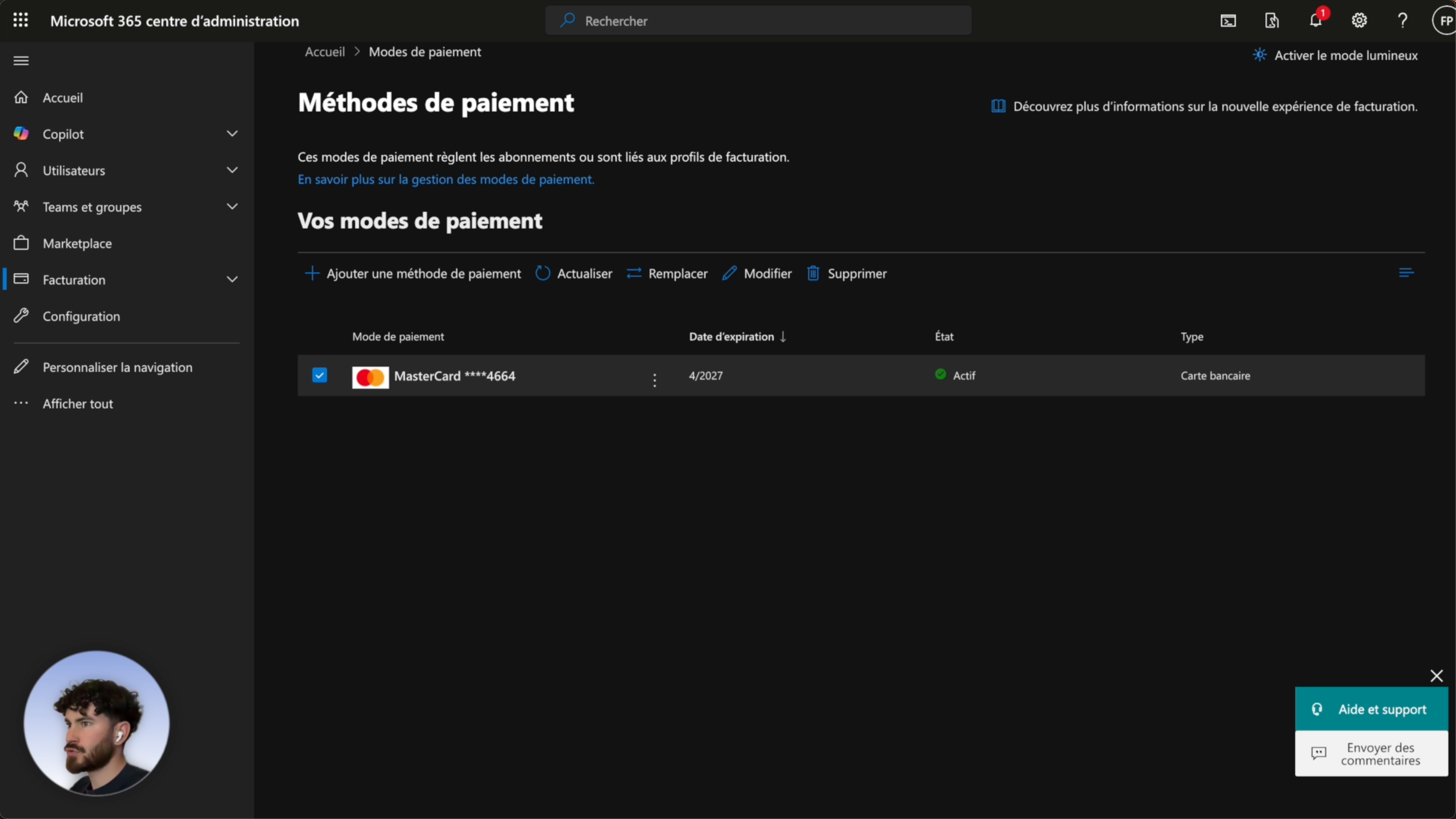Image resolution: width=1456 pixels, height=819 pixels.
Task: Open Teams et groupes in the sidebar
Action: coord(92,207)
